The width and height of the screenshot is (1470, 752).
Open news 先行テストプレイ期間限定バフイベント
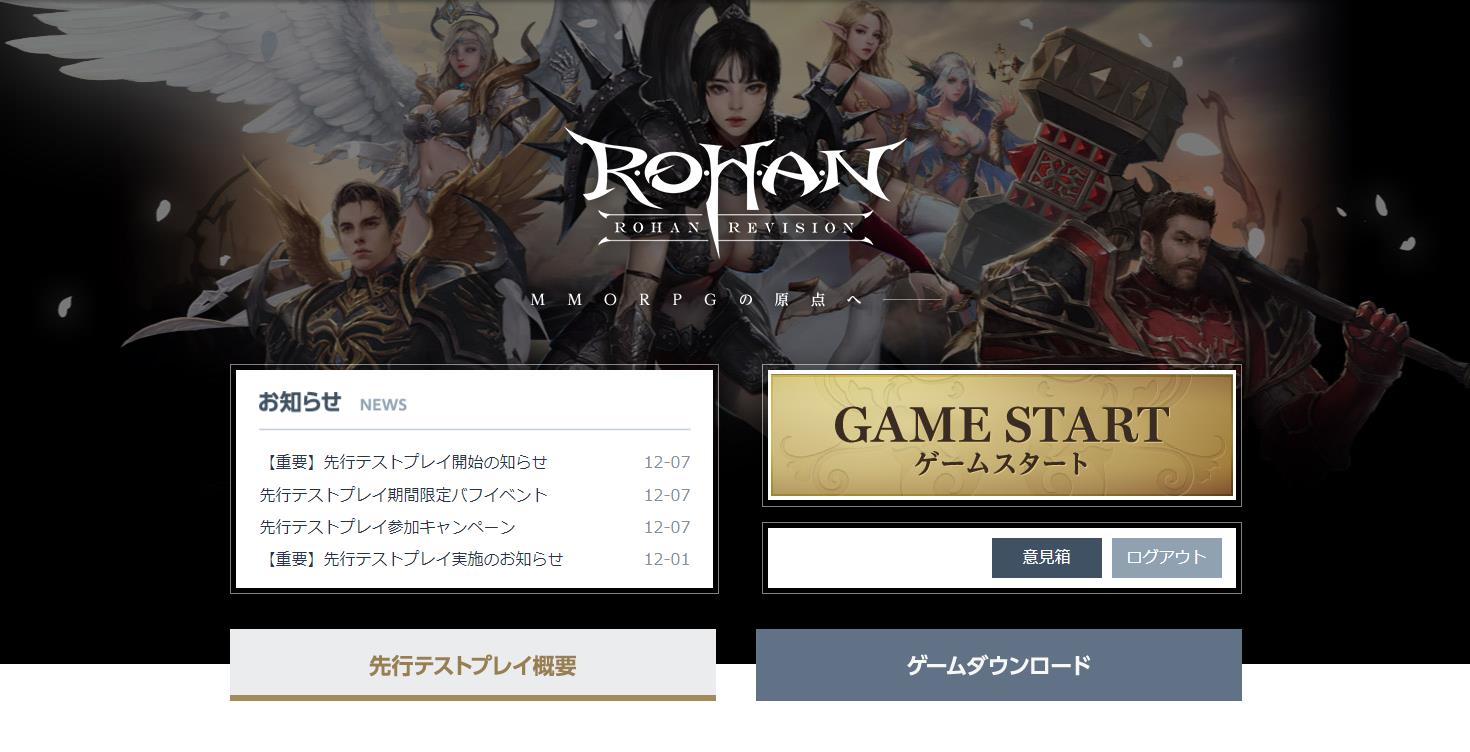click(404, 495)
